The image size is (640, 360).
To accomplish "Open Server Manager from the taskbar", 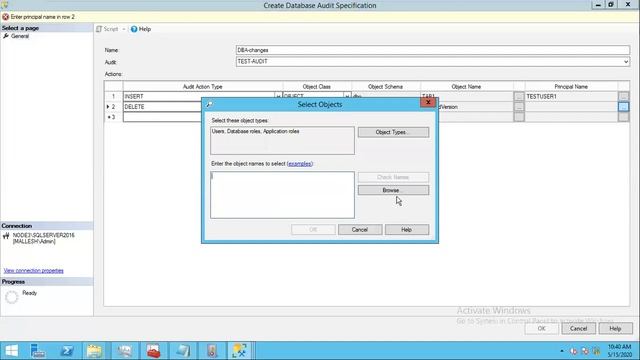I will click(x=38, y=351).
